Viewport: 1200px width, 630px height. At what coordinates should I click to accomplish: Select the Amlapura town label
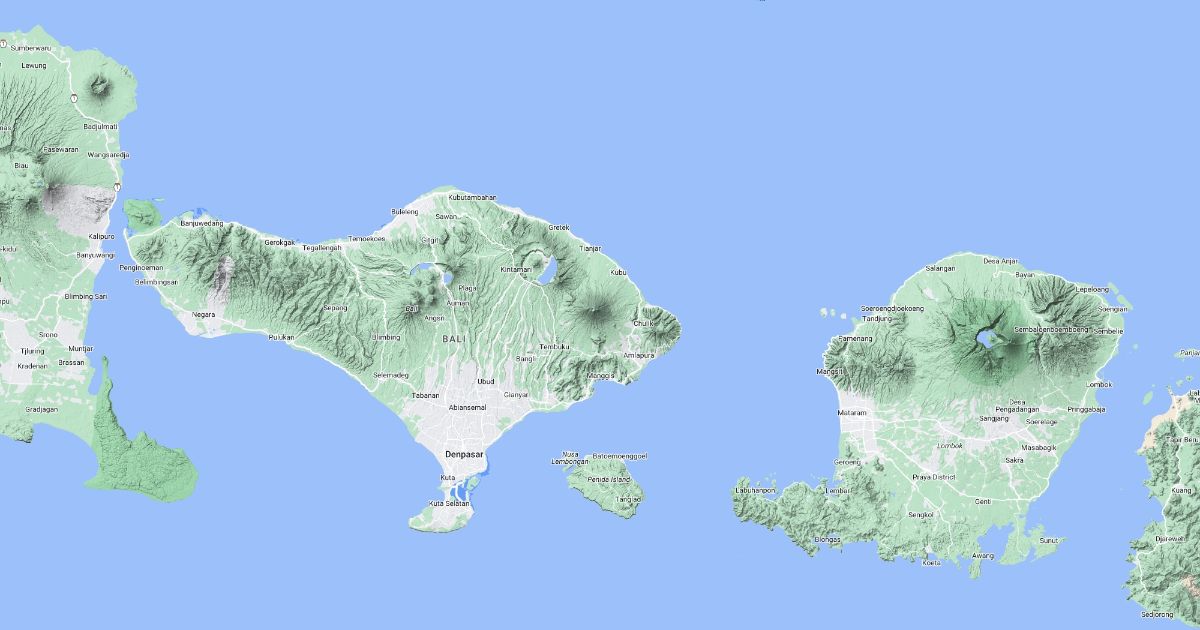(x=637, y=355)
